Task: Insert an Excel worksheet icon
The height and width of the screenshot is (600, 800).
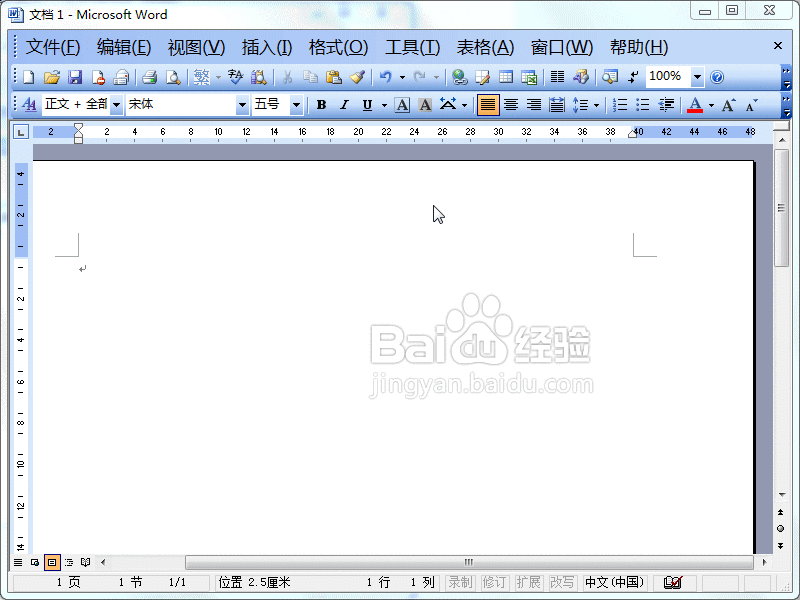Action: (x=529, y=77)
